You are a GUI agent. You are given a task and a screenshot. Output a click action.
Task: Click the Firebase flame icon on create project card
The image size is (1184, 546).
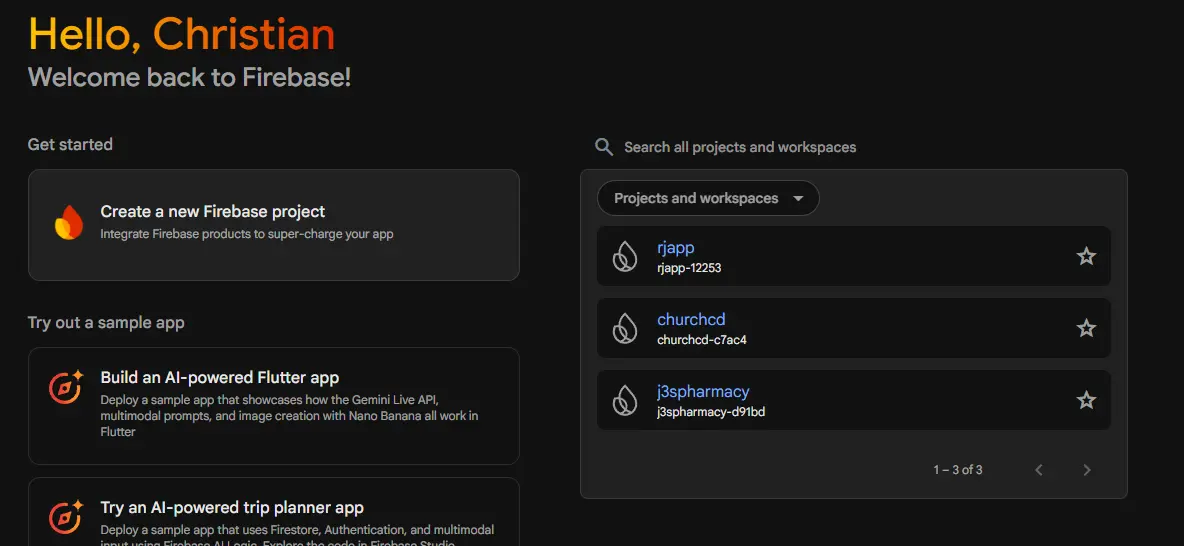pyautogui.click(x=69, y=223)
